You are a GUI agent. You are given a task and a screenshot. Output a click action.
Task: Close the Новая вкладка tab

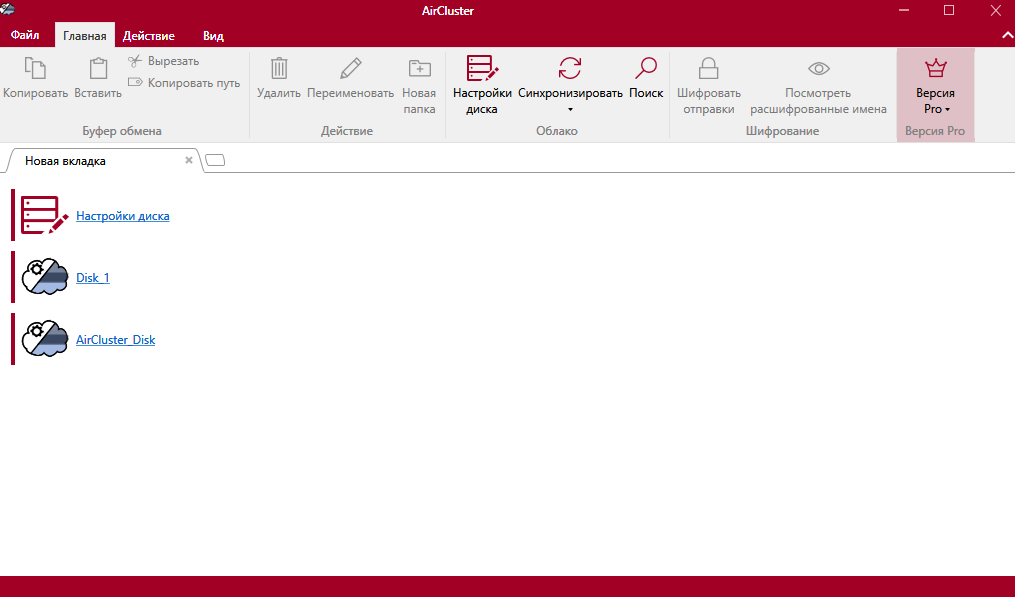tap(189, 160)
